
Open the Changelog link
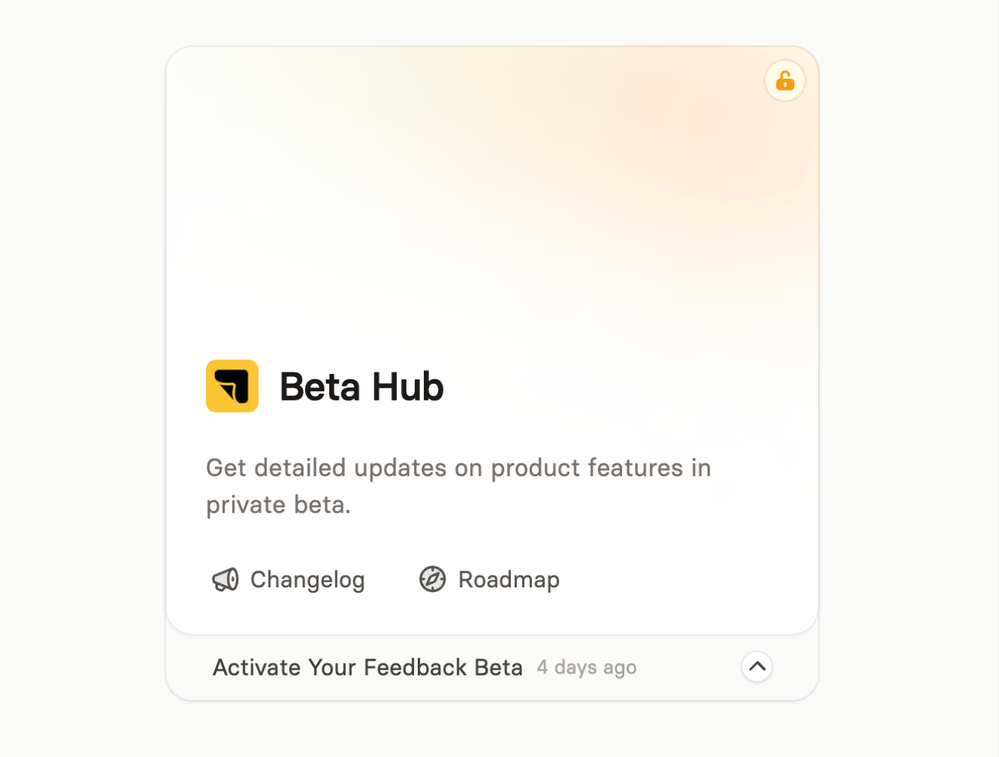tap(289, 580)
